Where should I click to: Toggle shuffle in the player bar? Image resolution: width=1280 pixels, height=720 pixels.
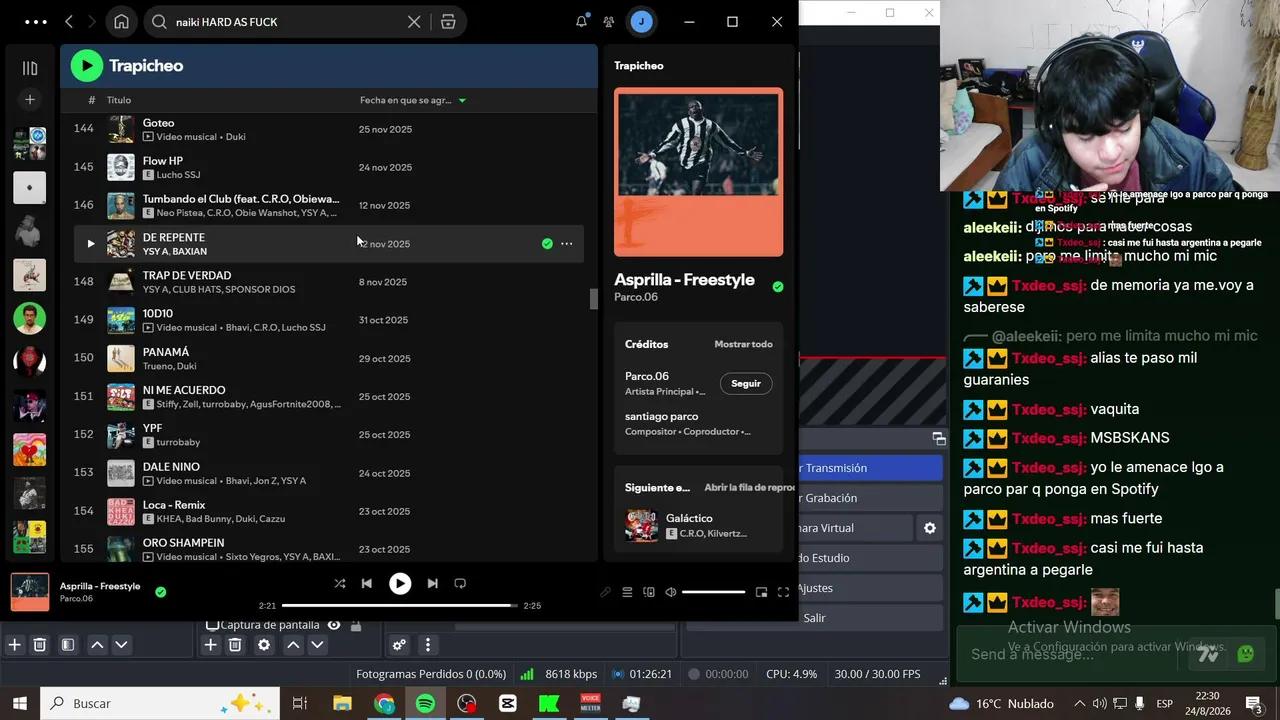point(340,584)
